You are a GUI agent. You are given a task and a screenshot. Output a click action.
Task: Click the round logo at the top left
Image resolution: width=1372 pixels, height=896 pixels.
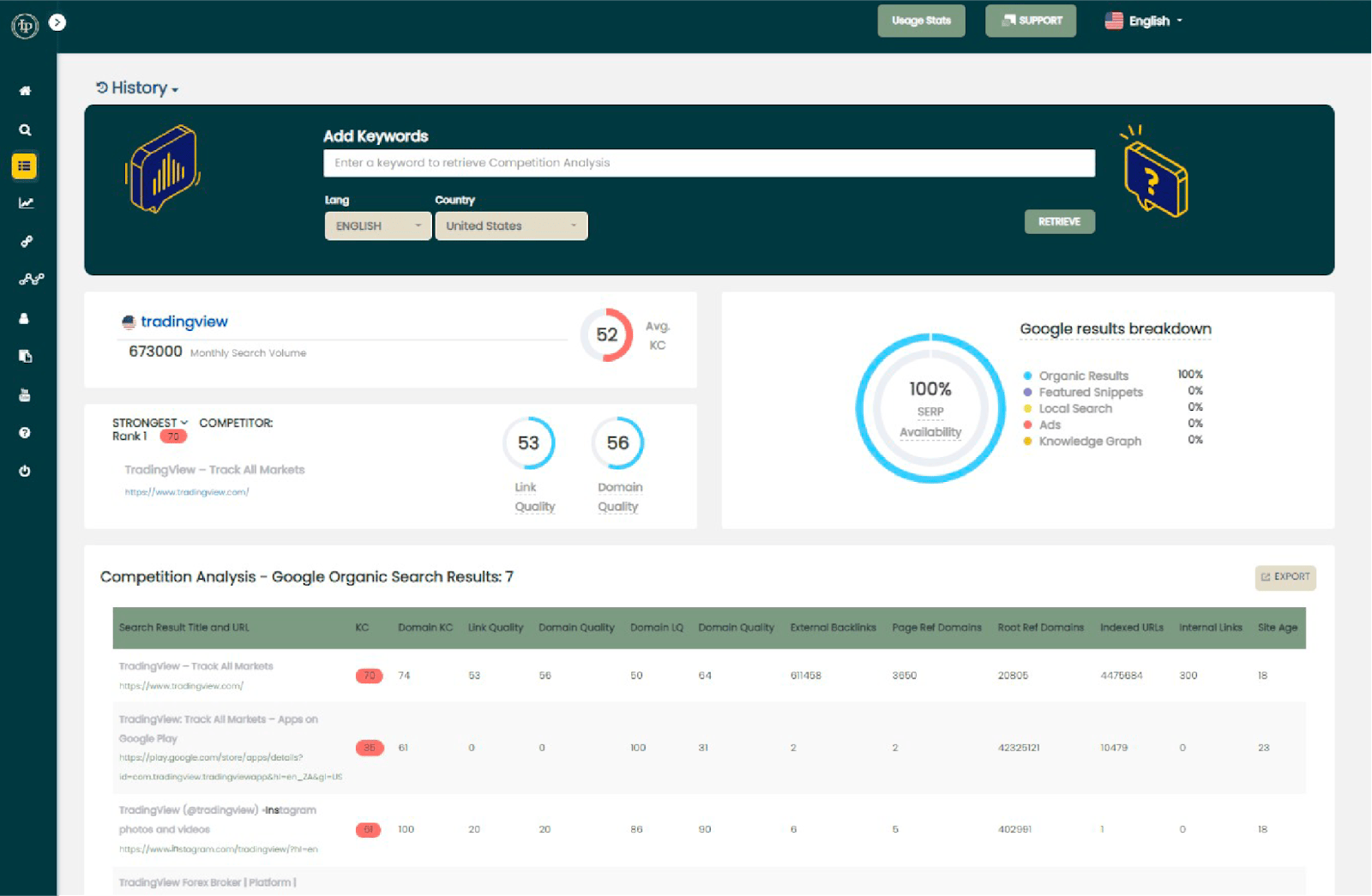[x=25, y=26]
